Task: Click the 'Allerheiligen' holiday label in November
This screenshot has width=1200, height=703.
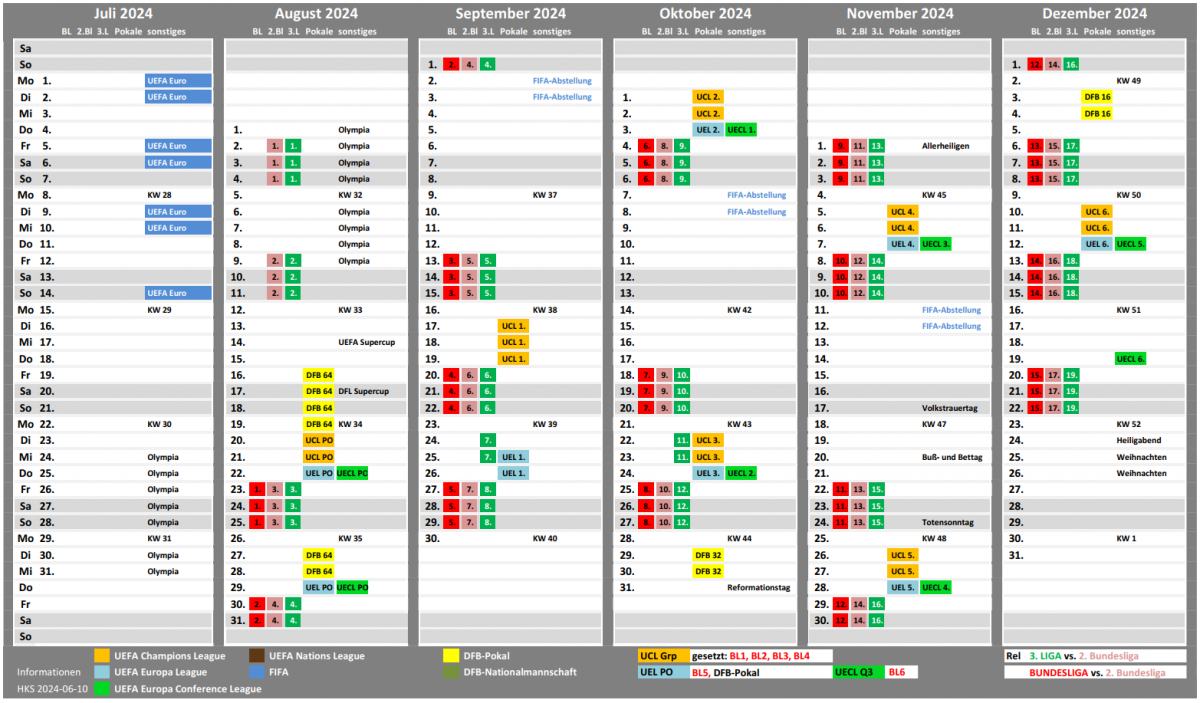Action: (x=946, y=146)
